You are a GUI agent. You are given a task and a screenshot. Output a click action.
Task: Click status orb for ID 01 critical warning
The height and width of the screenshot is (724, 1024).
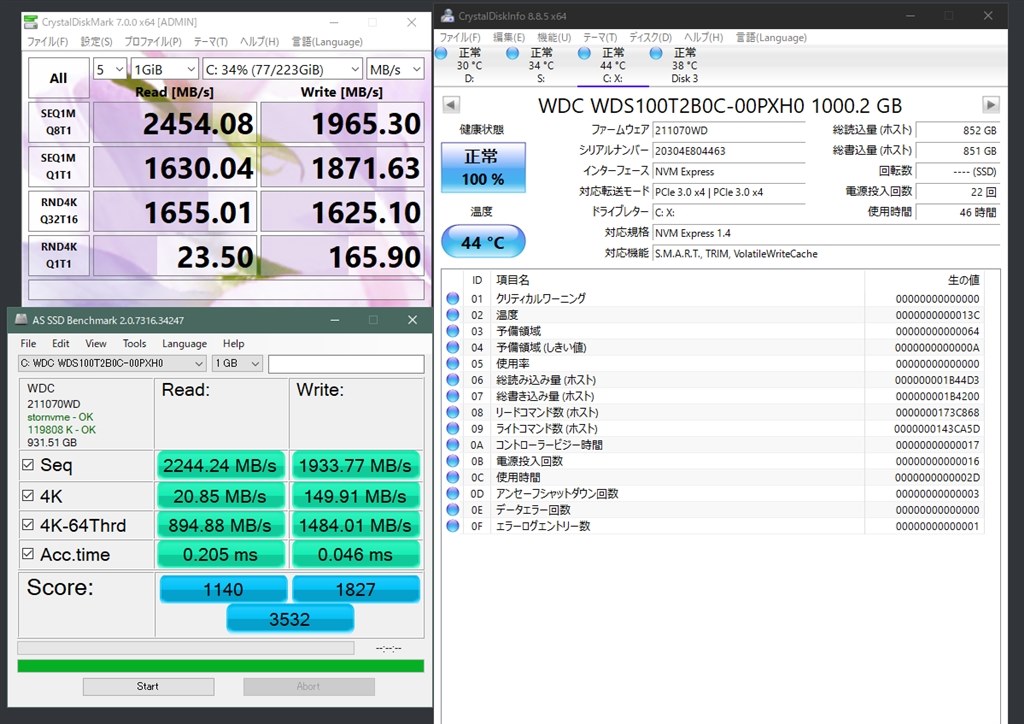pyautogui.click(x=453, y=298)
